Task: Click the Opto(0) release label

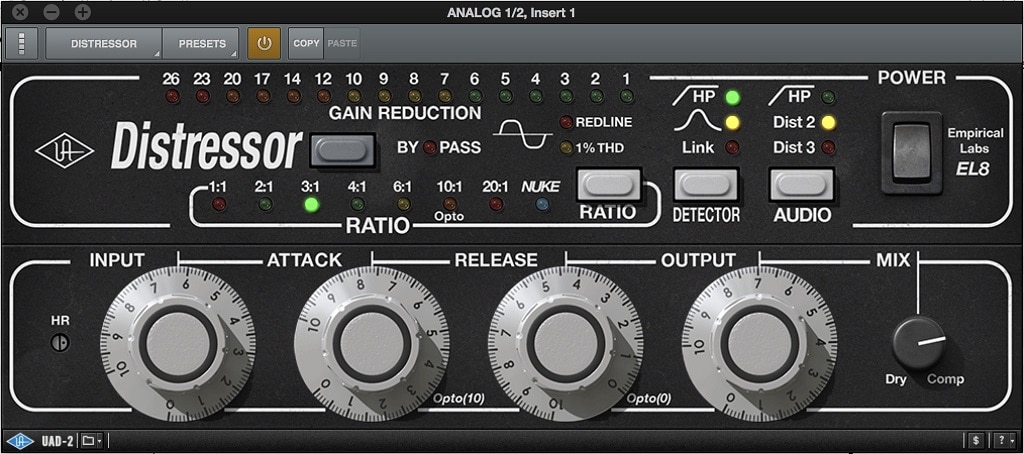Action: 649,398
